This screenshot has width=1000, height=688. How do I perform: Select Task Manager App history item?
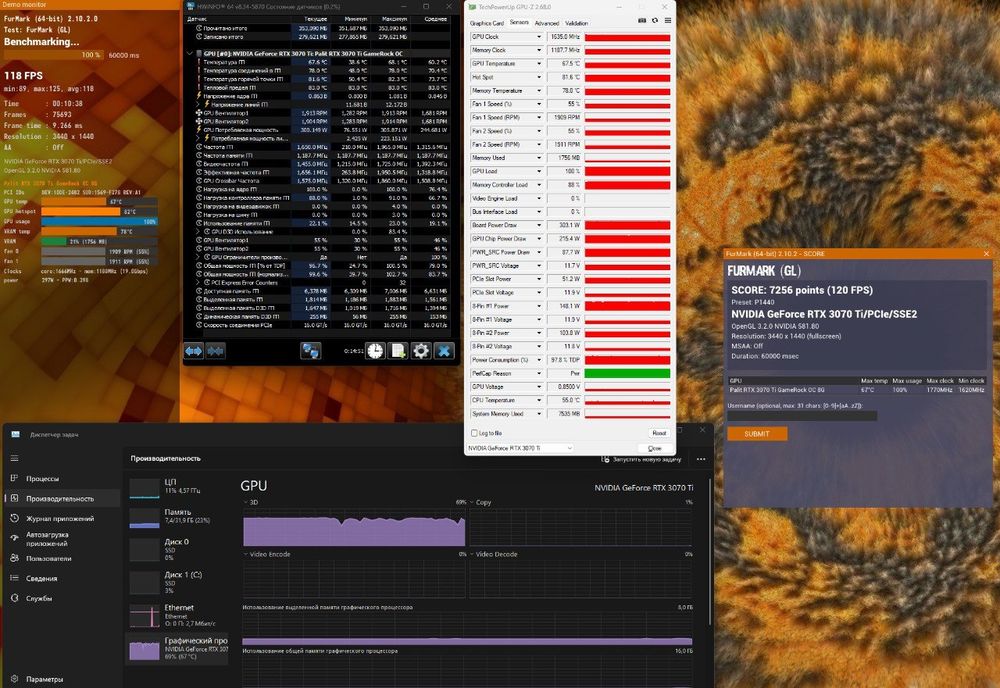(x=61, y=518)
